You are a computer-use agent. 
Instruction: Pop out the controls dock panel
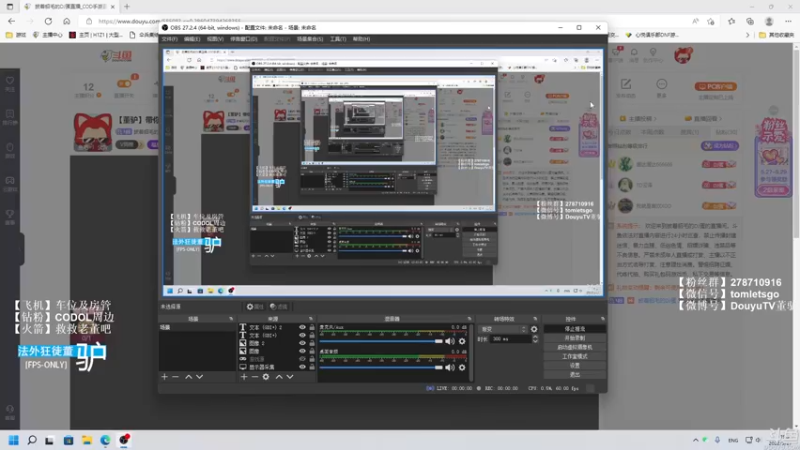click(603, 319)
